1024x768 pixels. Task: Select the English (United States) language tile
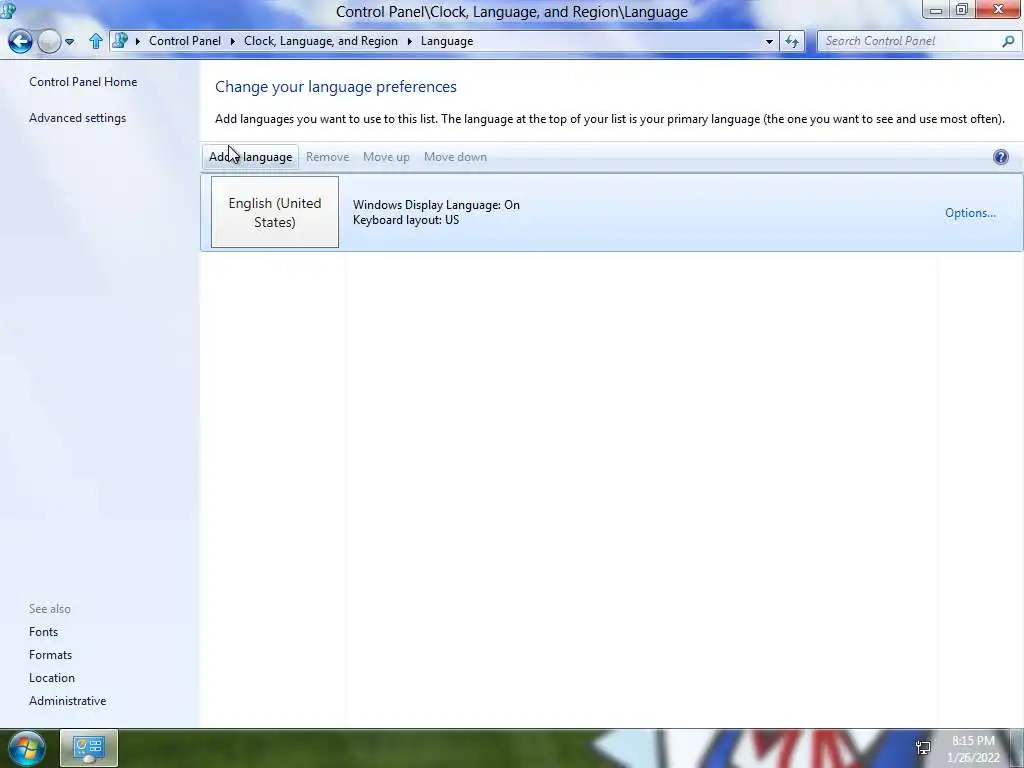tap(275, 212)
